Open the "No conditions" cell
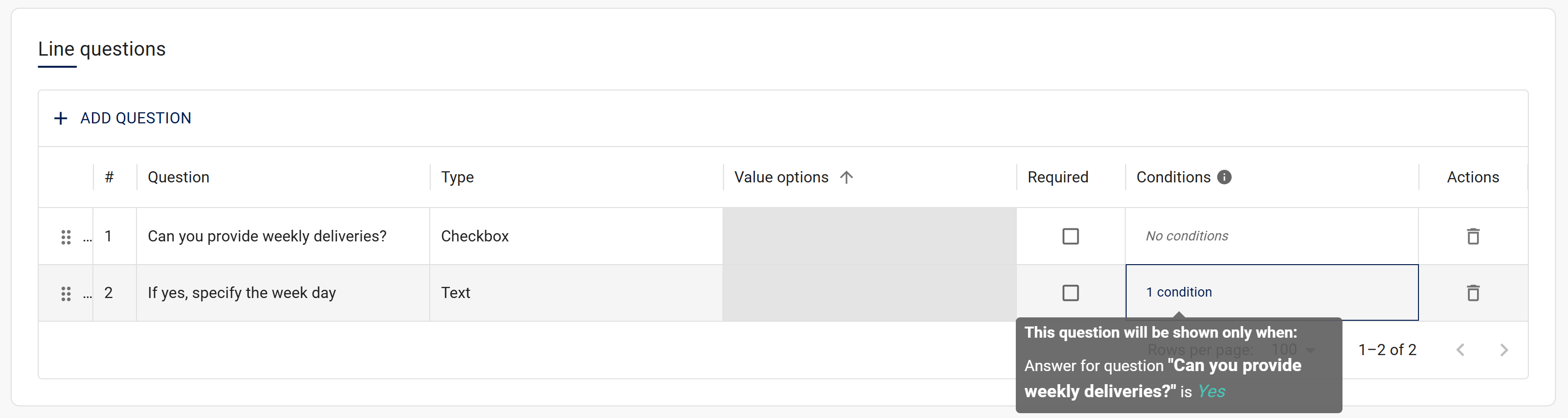Screen dimensions: 1568x418 1187,236
